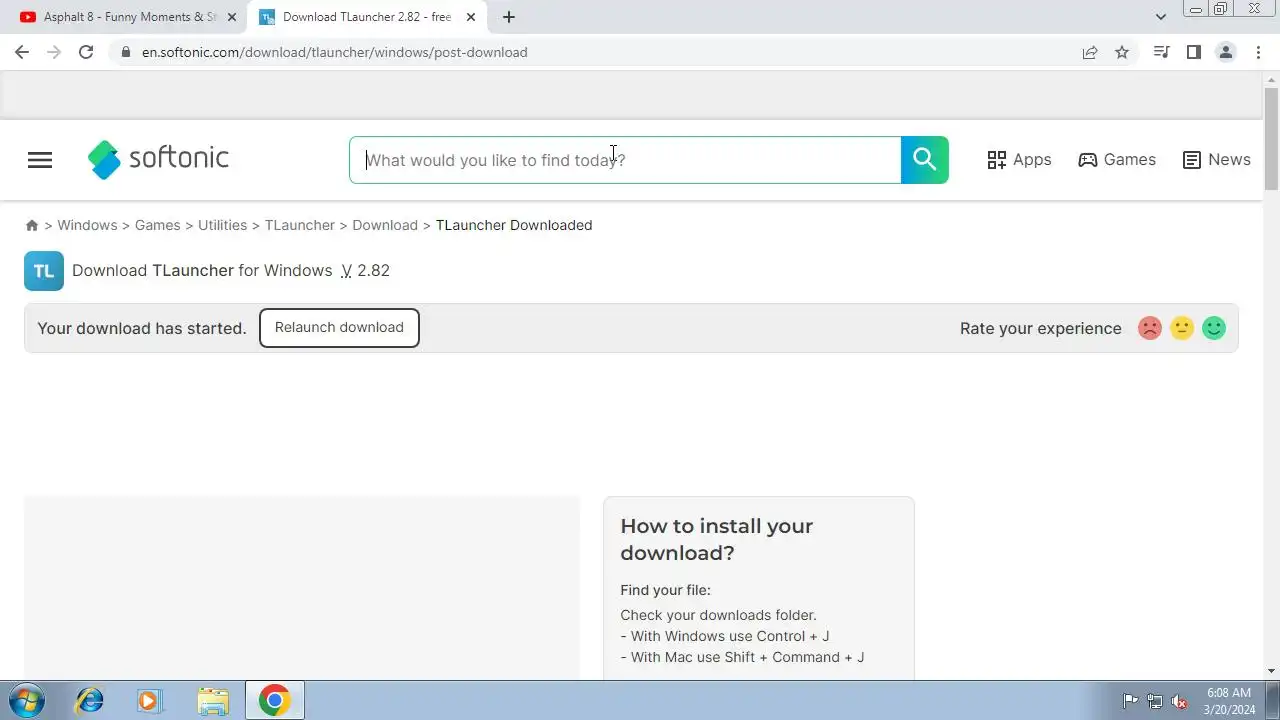This screenshot has width=1280, height=720.
Task: Launch Internet Explorer from taskbar
Action: click(x=89, y=700)
